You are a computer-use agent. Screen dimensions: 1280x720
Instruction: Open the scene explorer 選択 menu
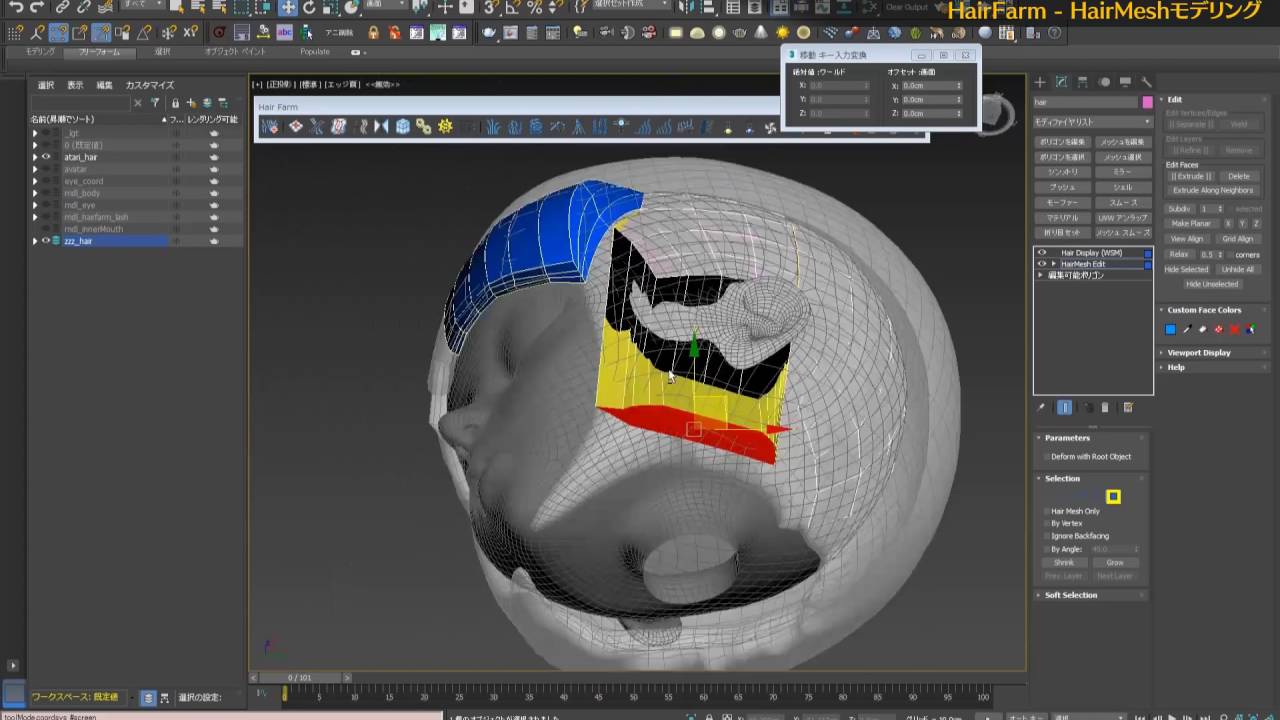coord(46,85)
